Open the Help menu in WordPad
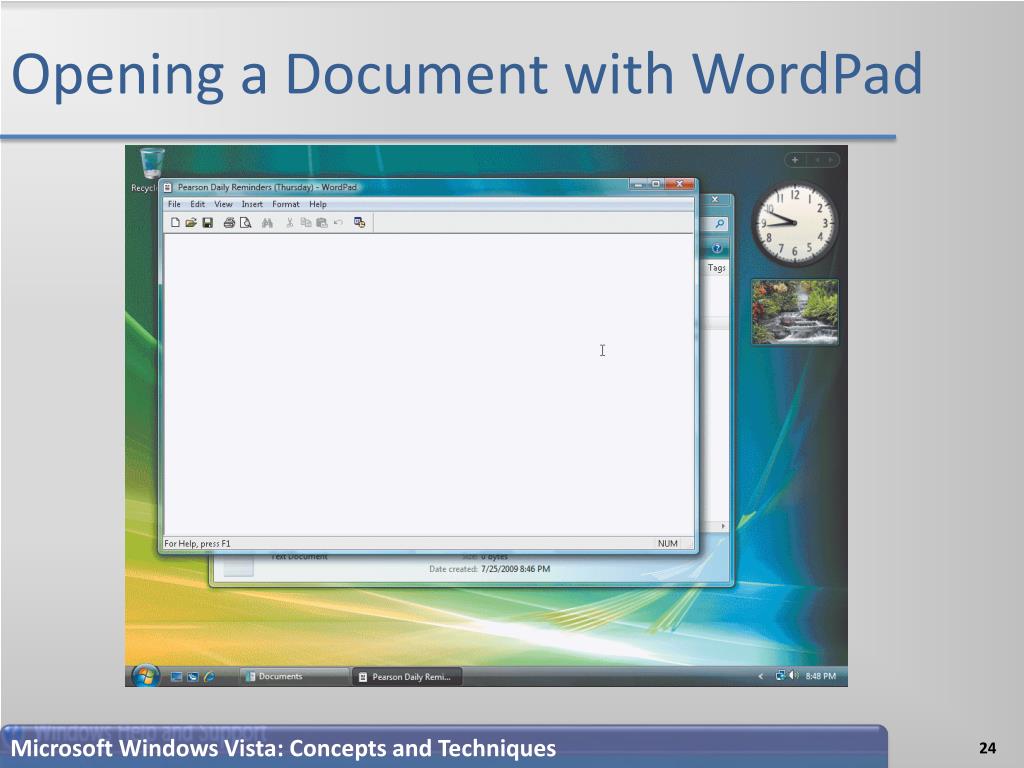 (x=318, y=204)
